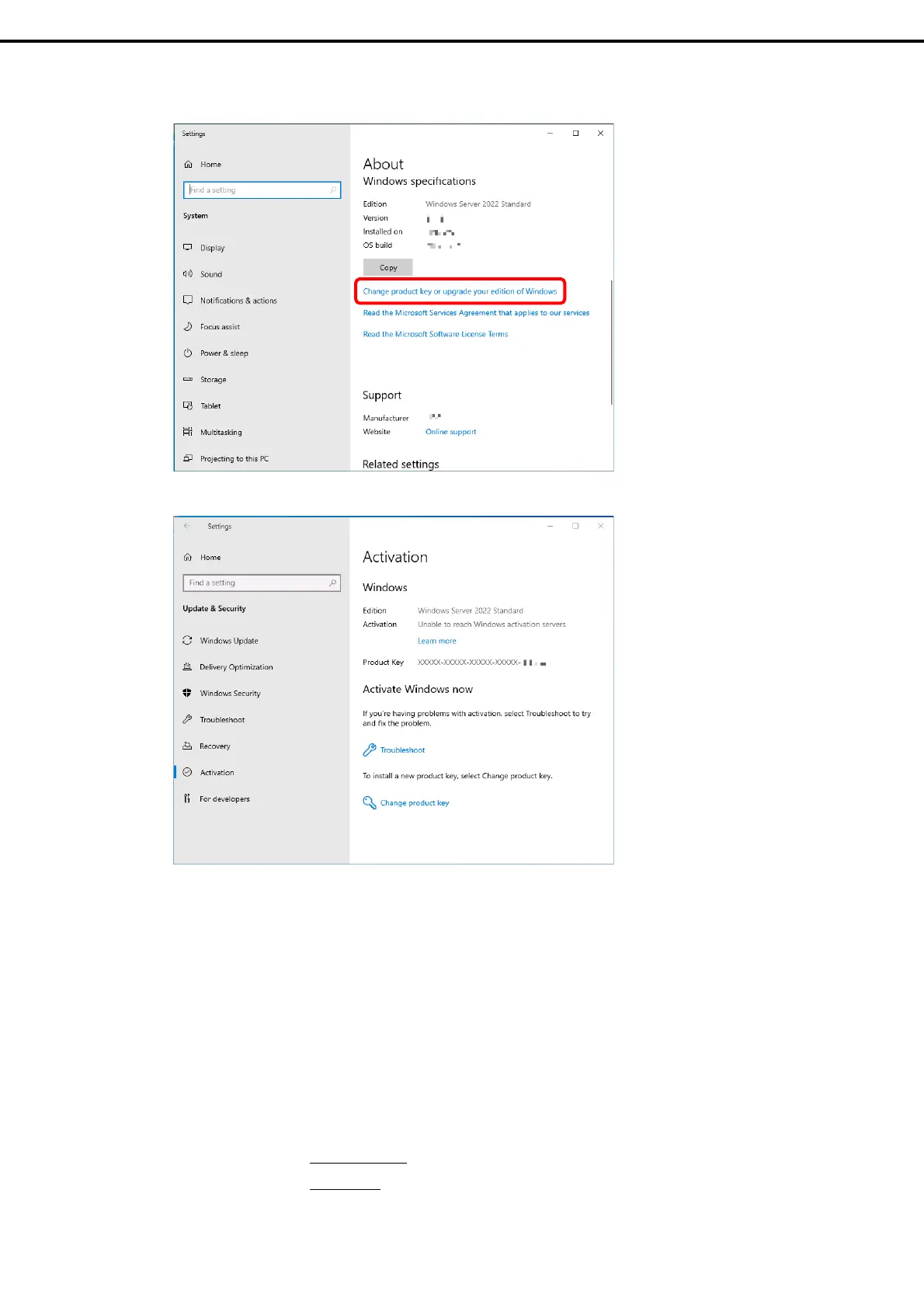Click Home label in About window sidebar

click(210, 165)
